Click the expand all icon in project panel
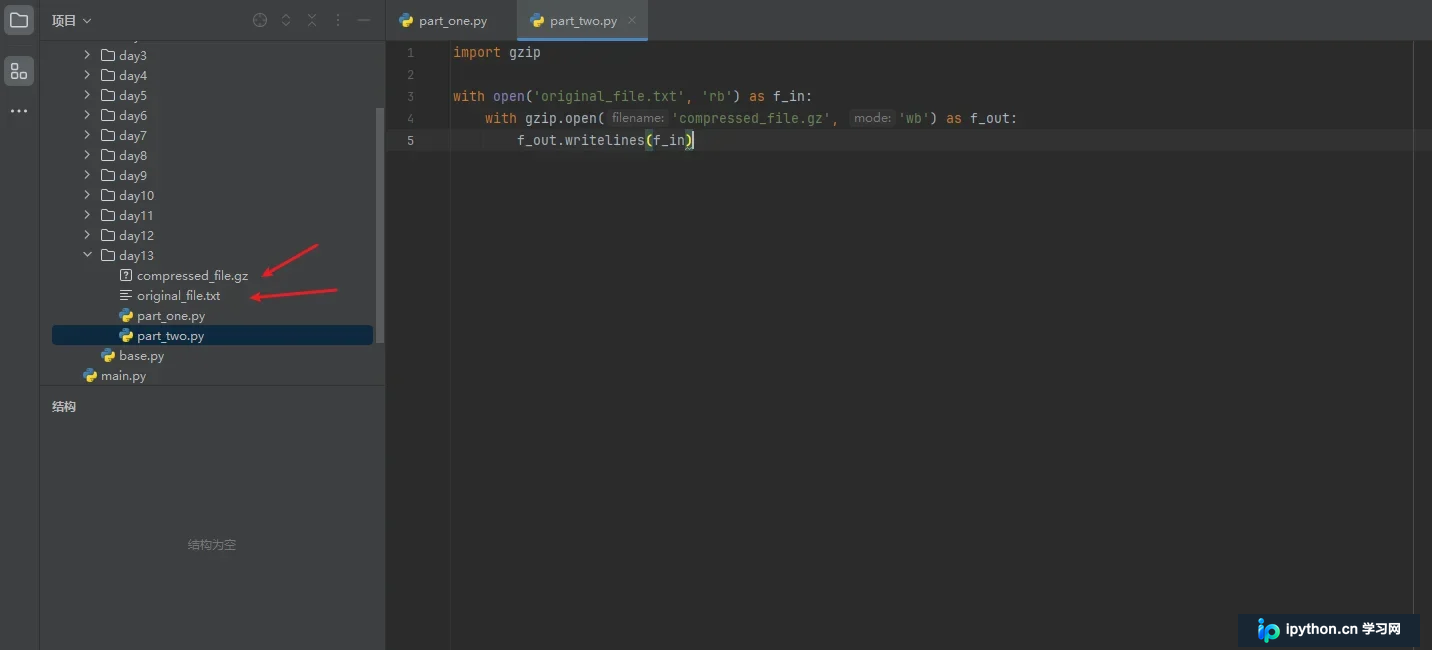 click(286, 20)
